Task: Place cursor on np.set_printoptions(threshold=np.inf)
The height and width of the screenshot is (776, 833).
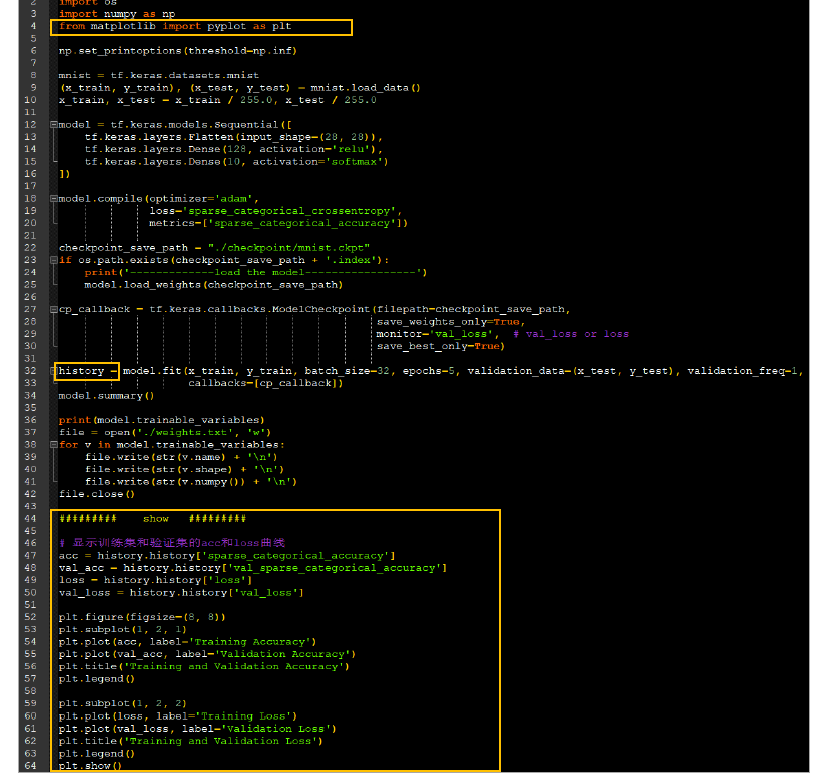Action: tap(177, 51)
